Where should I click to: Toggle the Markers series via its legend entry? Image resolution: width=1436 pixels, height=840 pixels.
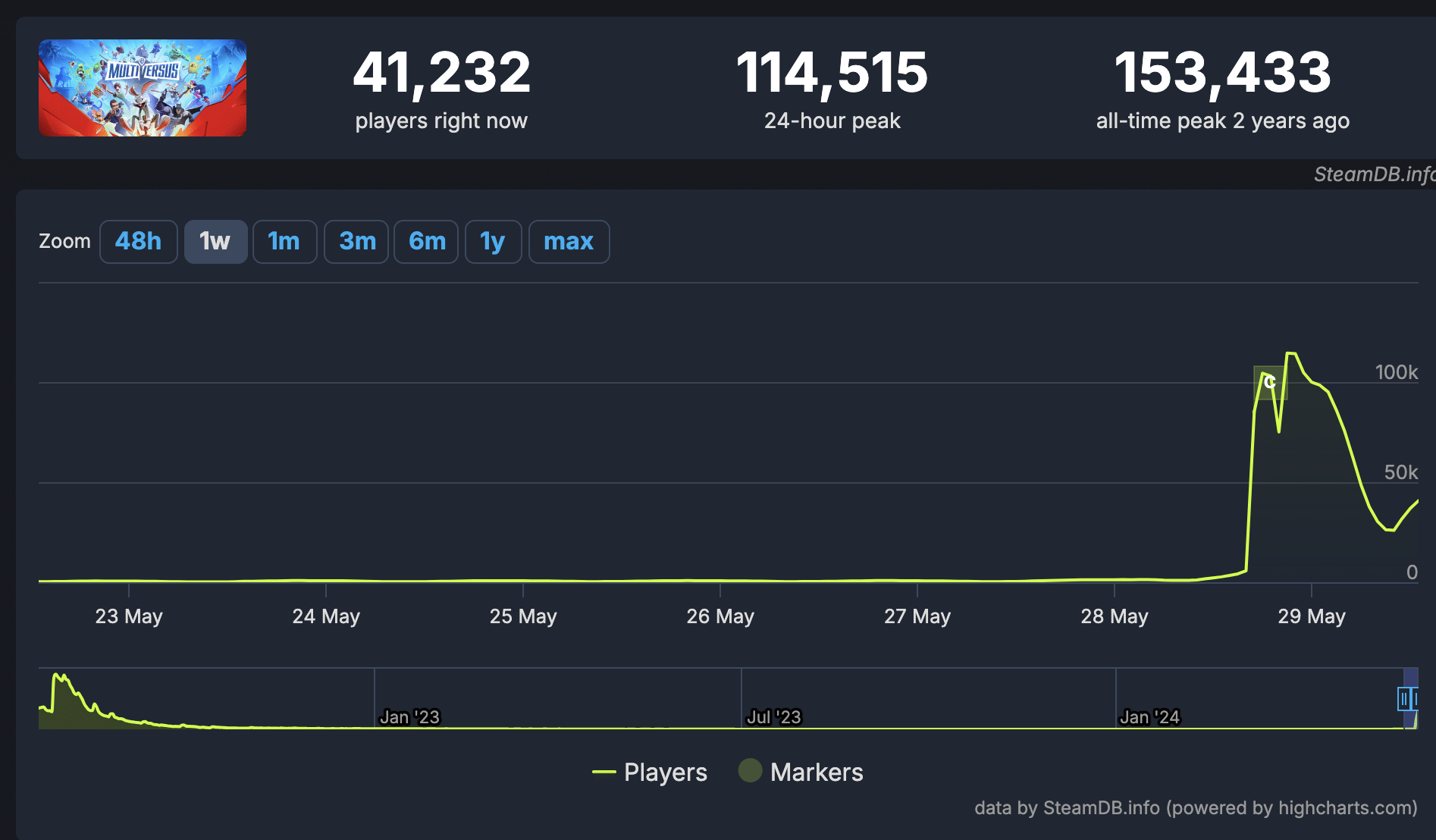tap(817, 772)
